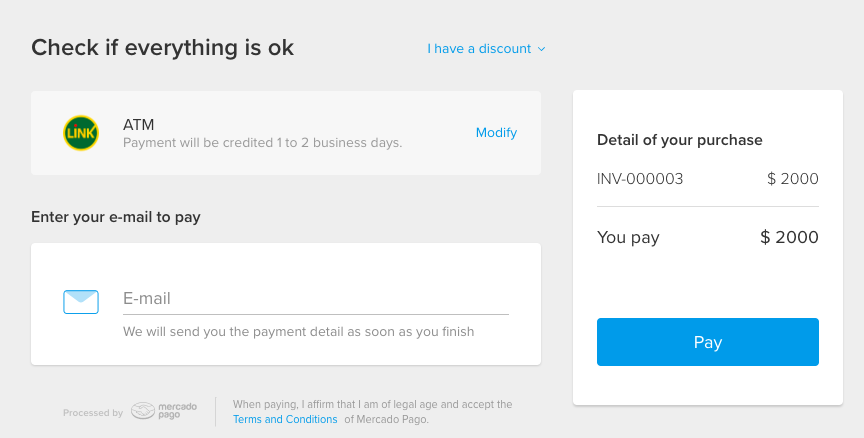Focus the E-mail input field
The height and width of the screenshot is (438, 864).
coord(315,298)
